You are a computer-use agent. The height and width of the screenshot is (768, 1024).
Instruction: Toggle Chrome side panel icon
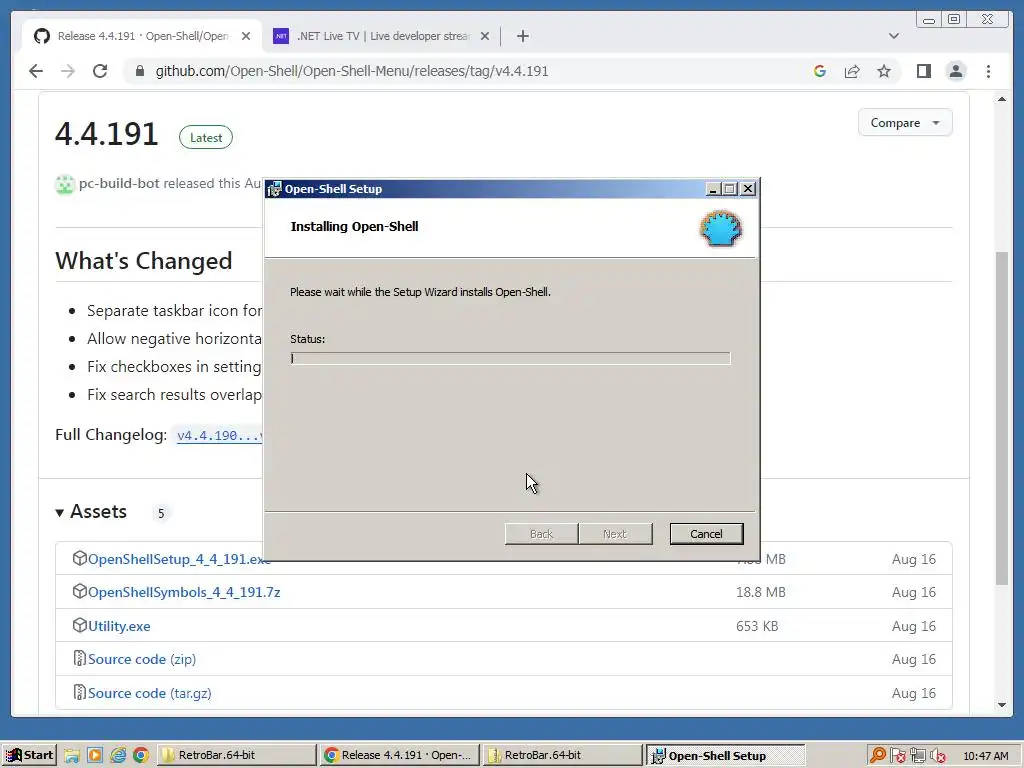point(923,71)
